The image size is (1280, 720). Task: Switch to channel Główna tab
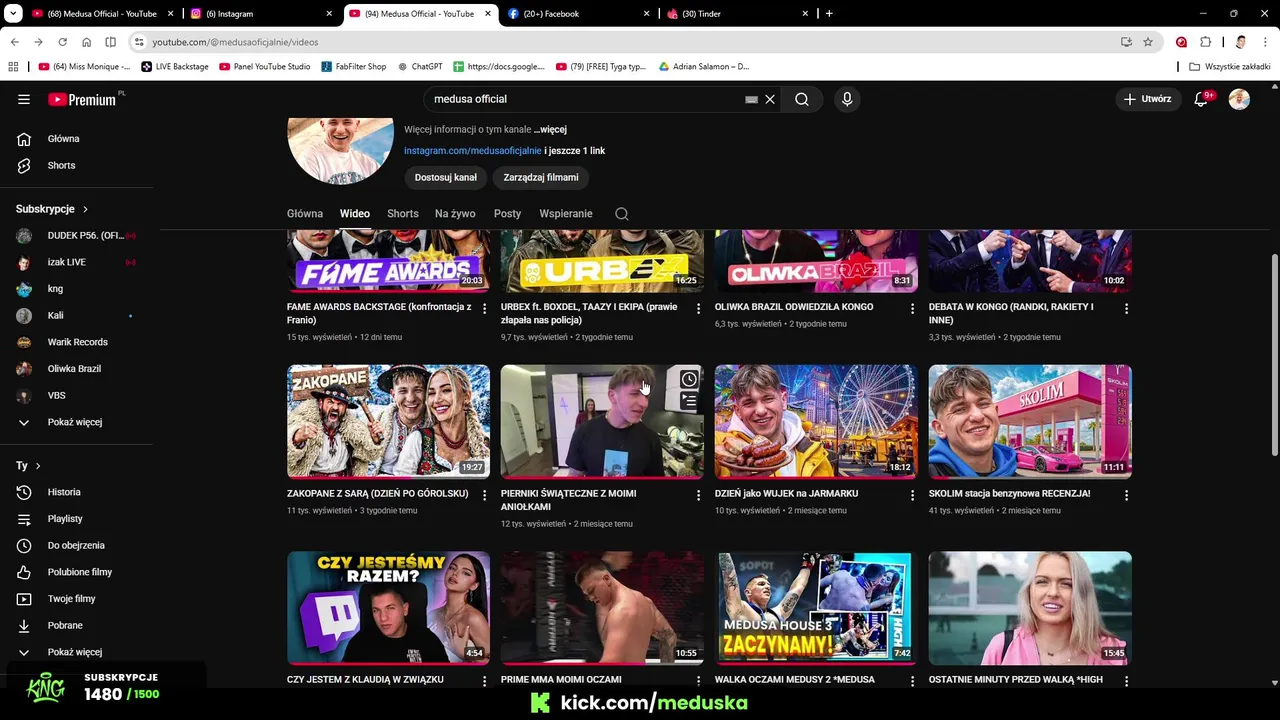point(305,214)
